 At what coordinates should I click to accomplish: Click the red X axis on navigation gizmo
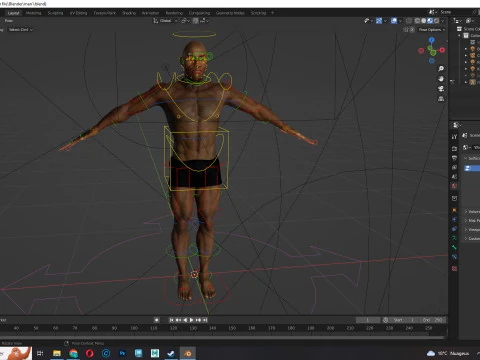pyautogui.click(x=442, y=50)
